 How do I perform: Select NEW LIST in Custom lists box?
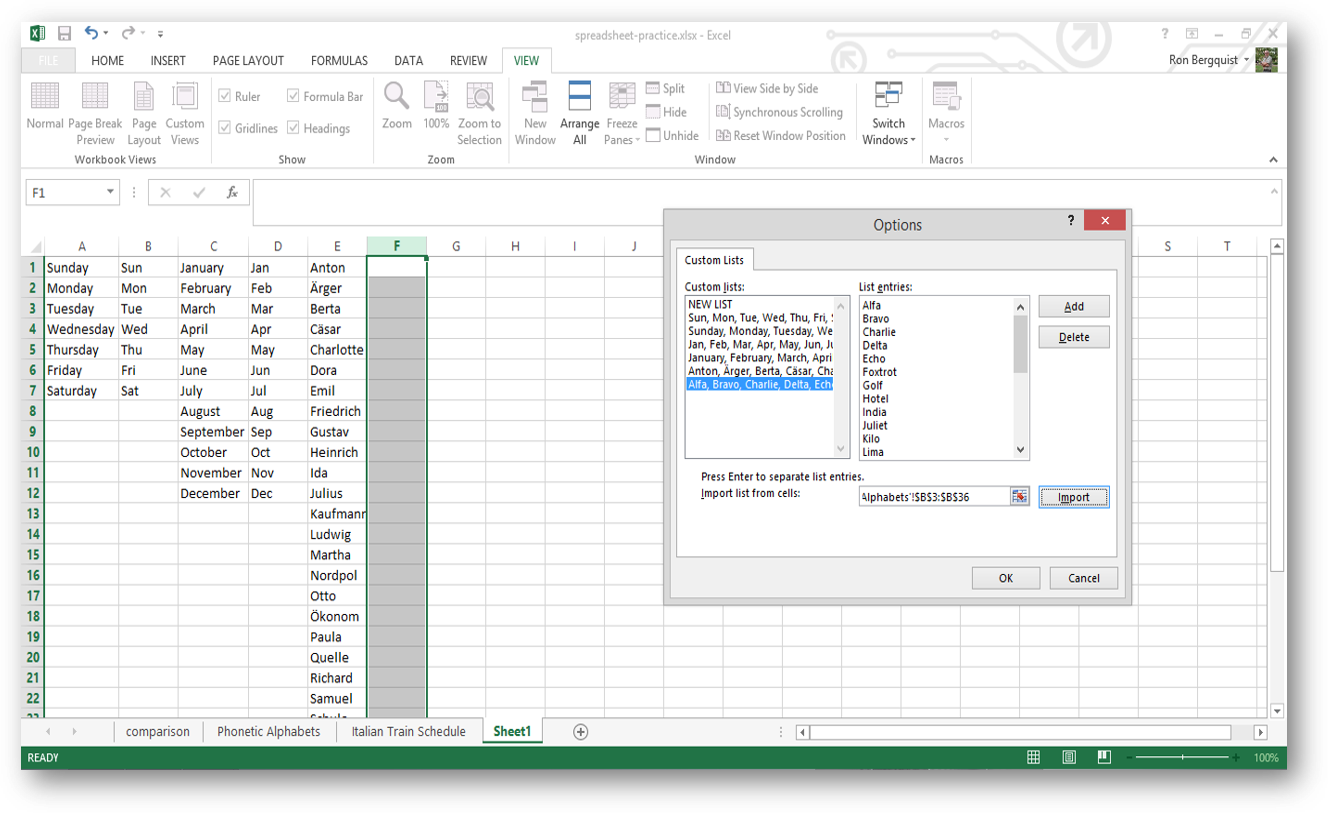tap(710, 305)
